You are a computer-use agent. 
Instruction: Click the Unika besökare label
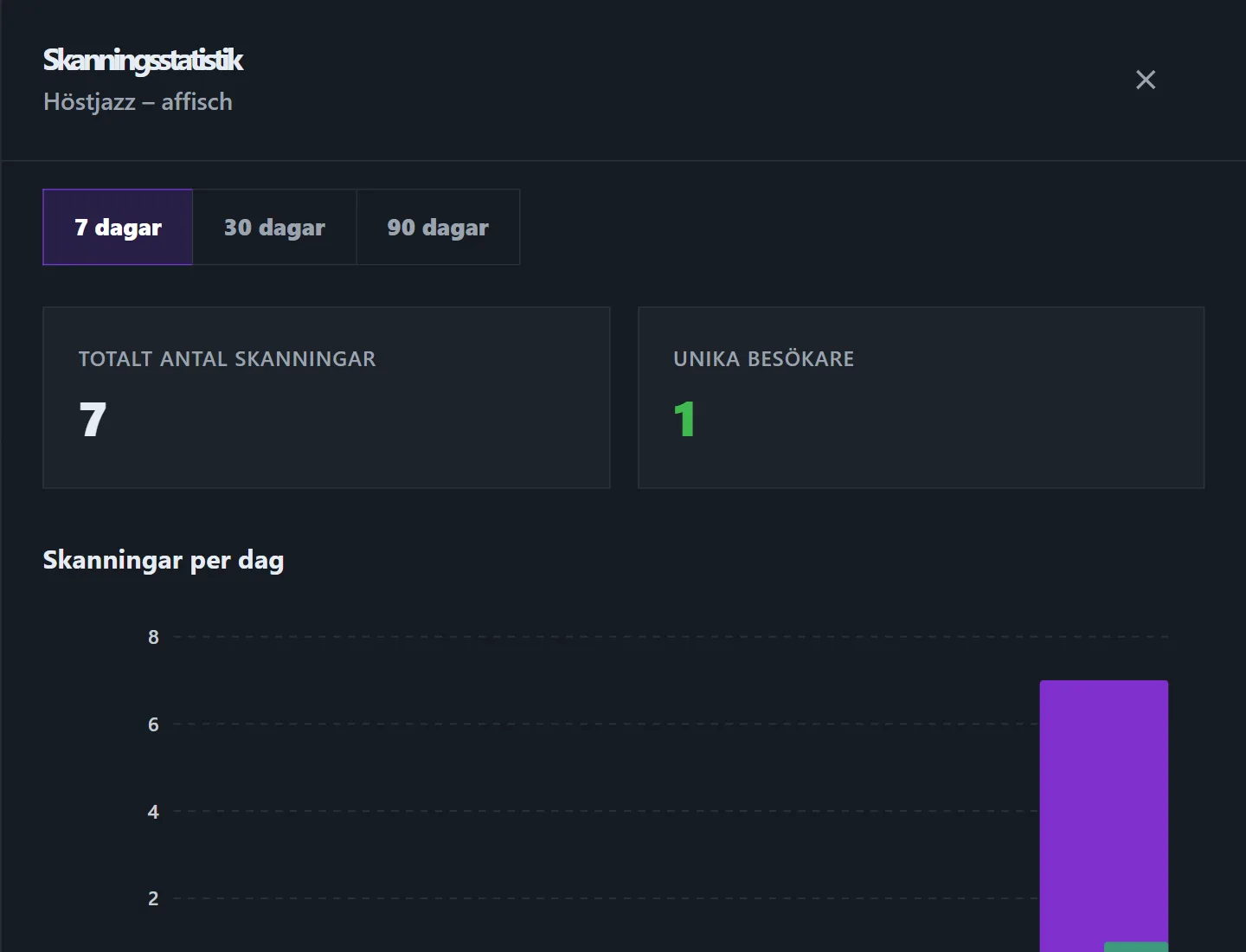click(764, 359)
